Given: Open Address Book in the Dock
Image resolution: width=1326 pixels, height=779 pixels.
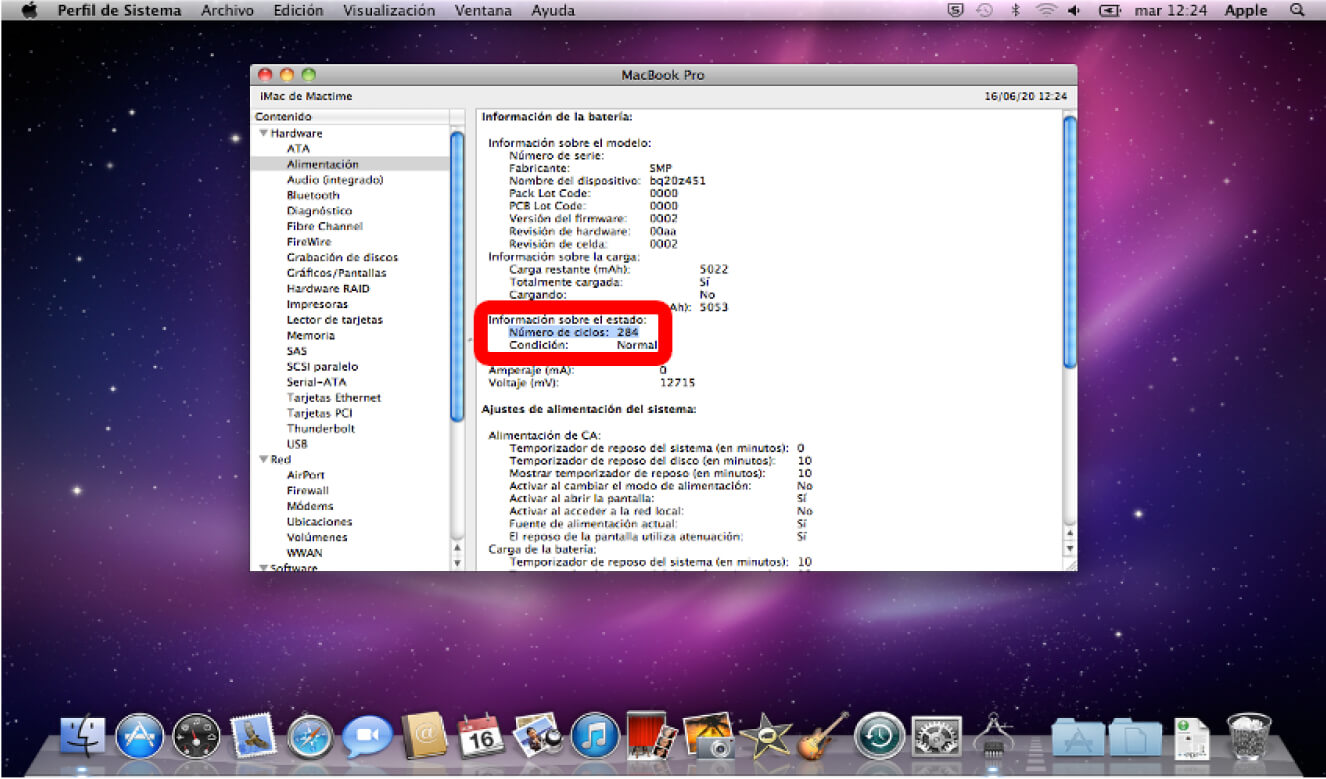Looking at the screenshot, I should [x=424, y=738].
